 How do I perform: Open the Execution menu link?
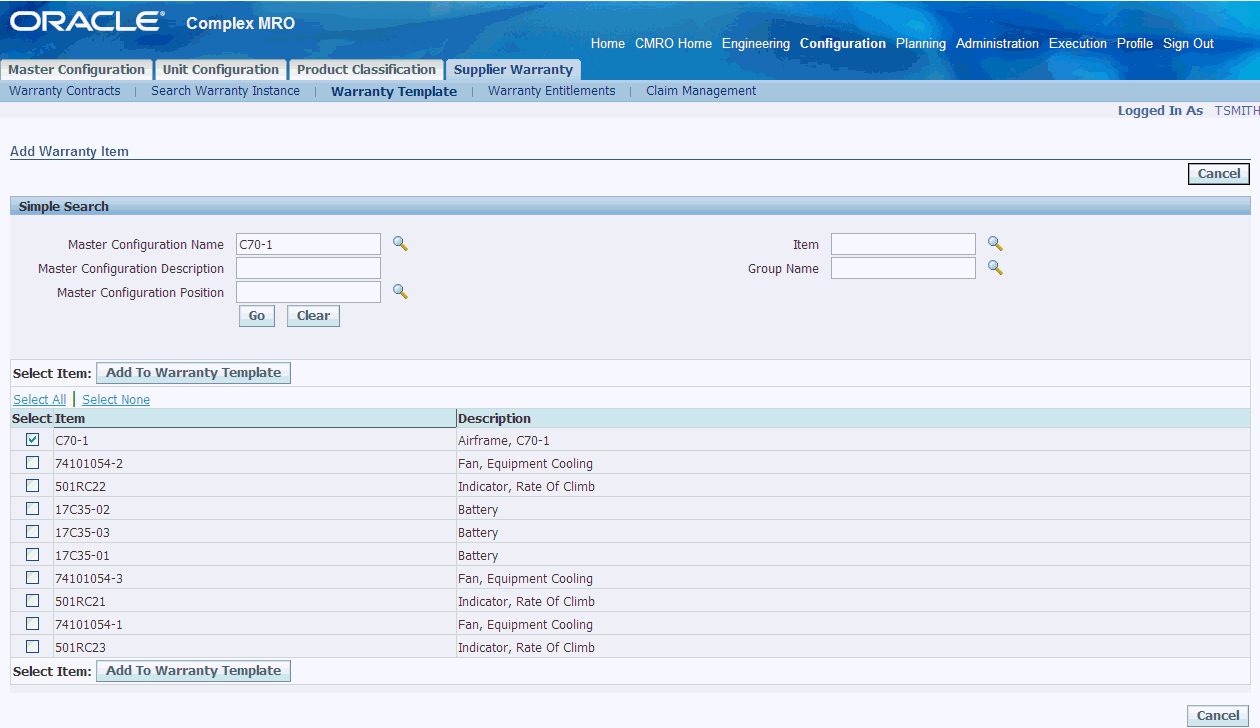click(x=1078, y=44)
